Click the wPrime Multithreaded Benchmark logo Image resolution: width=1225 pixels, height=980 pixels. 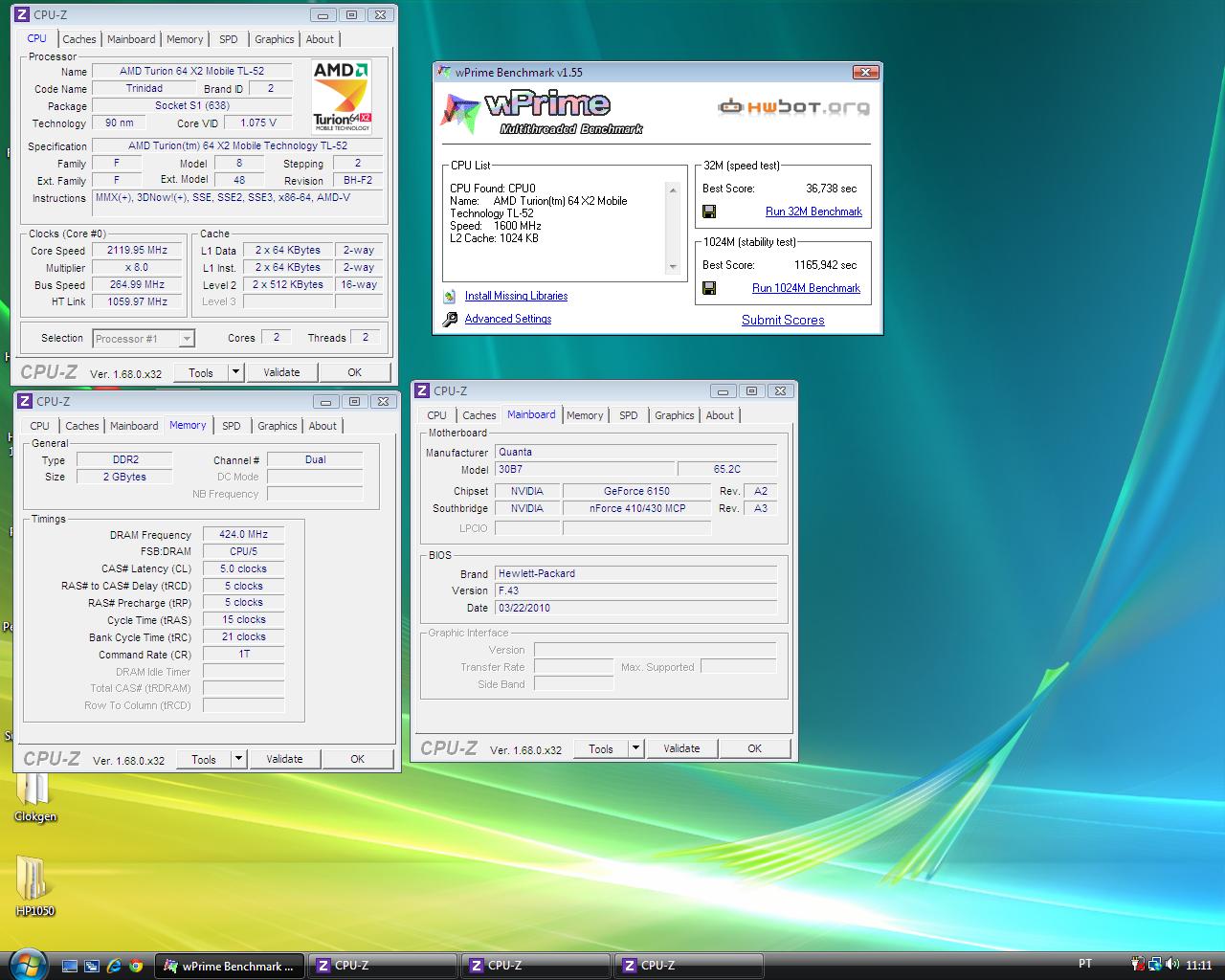coord(543,112)
